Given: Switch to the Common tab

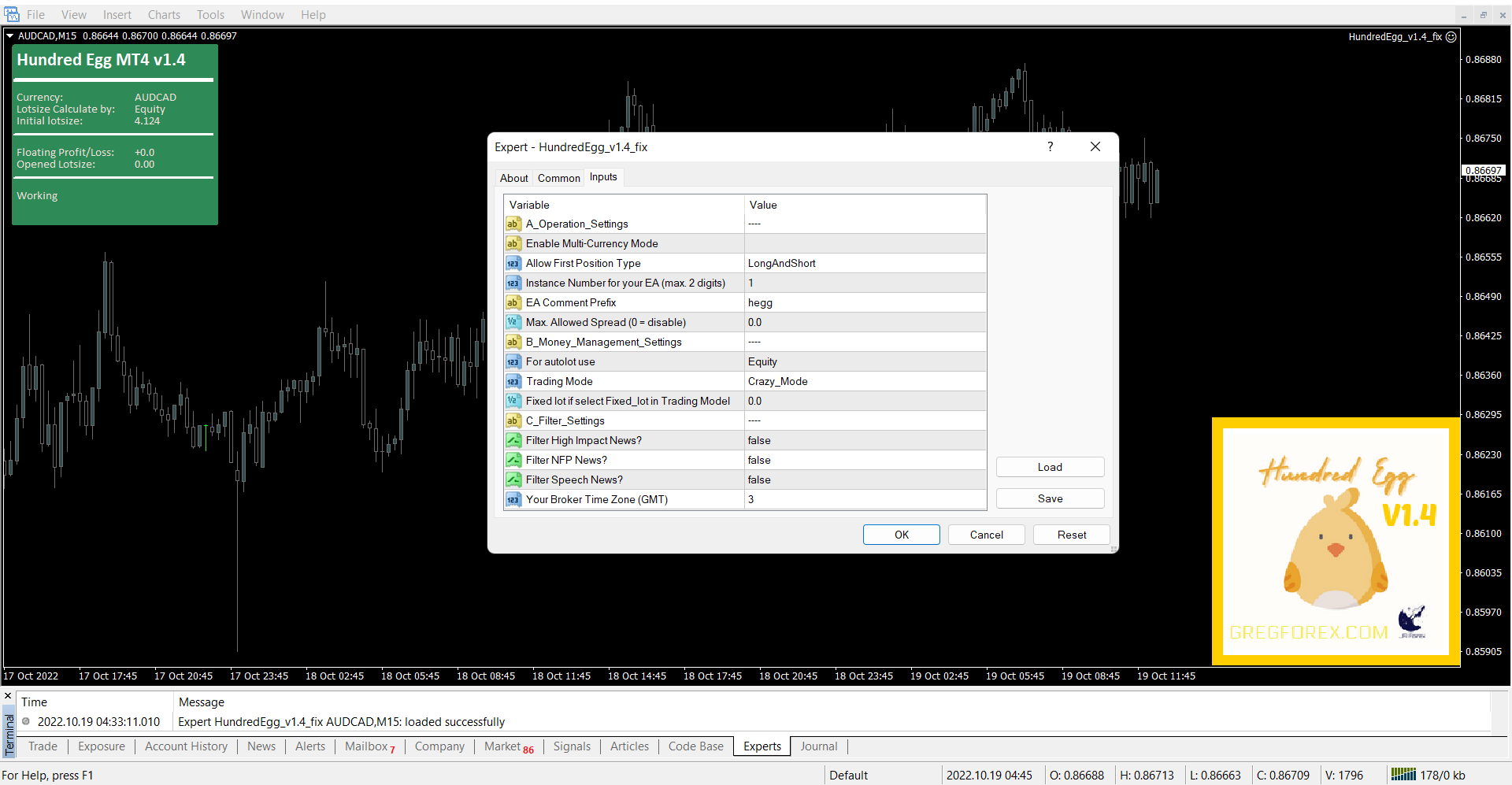Looking at the screenshot, I should [x=558, y=179].
